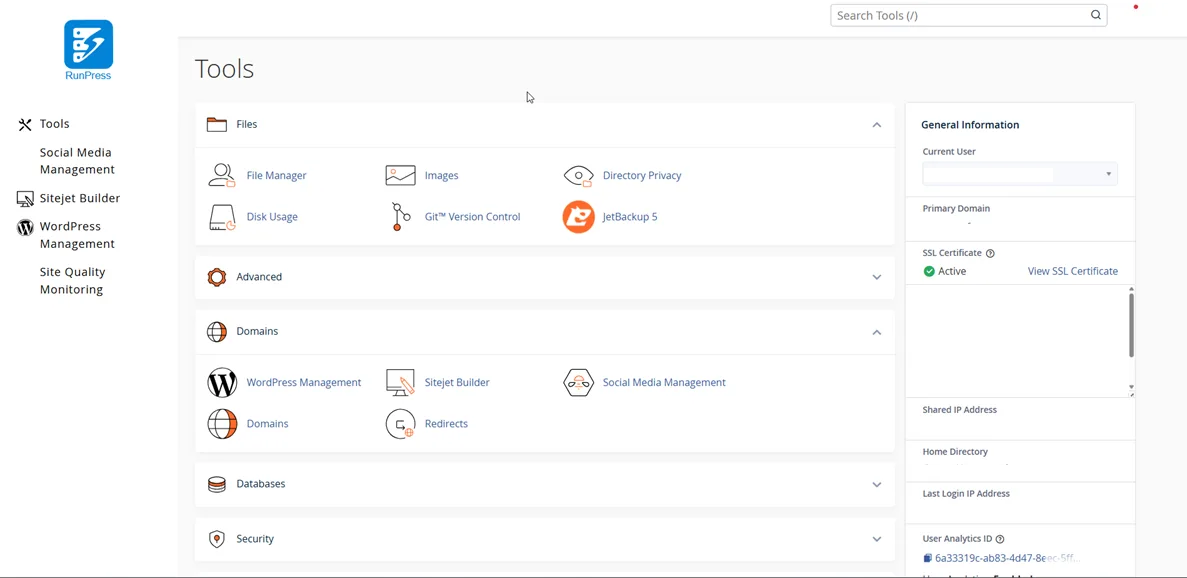Open the Images link
Viewport: 1187px width, 578px height.
[441, 176]
